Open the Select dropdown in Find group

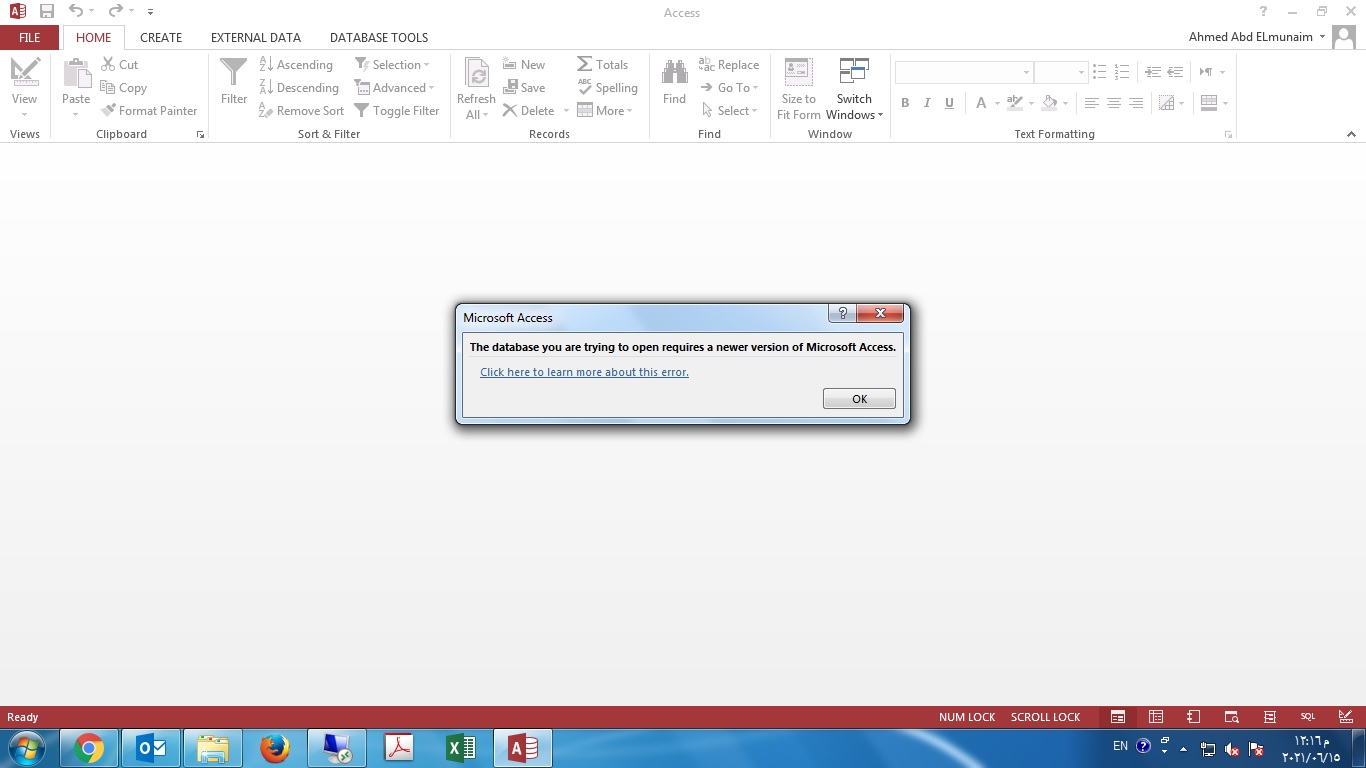pos(730,111)
